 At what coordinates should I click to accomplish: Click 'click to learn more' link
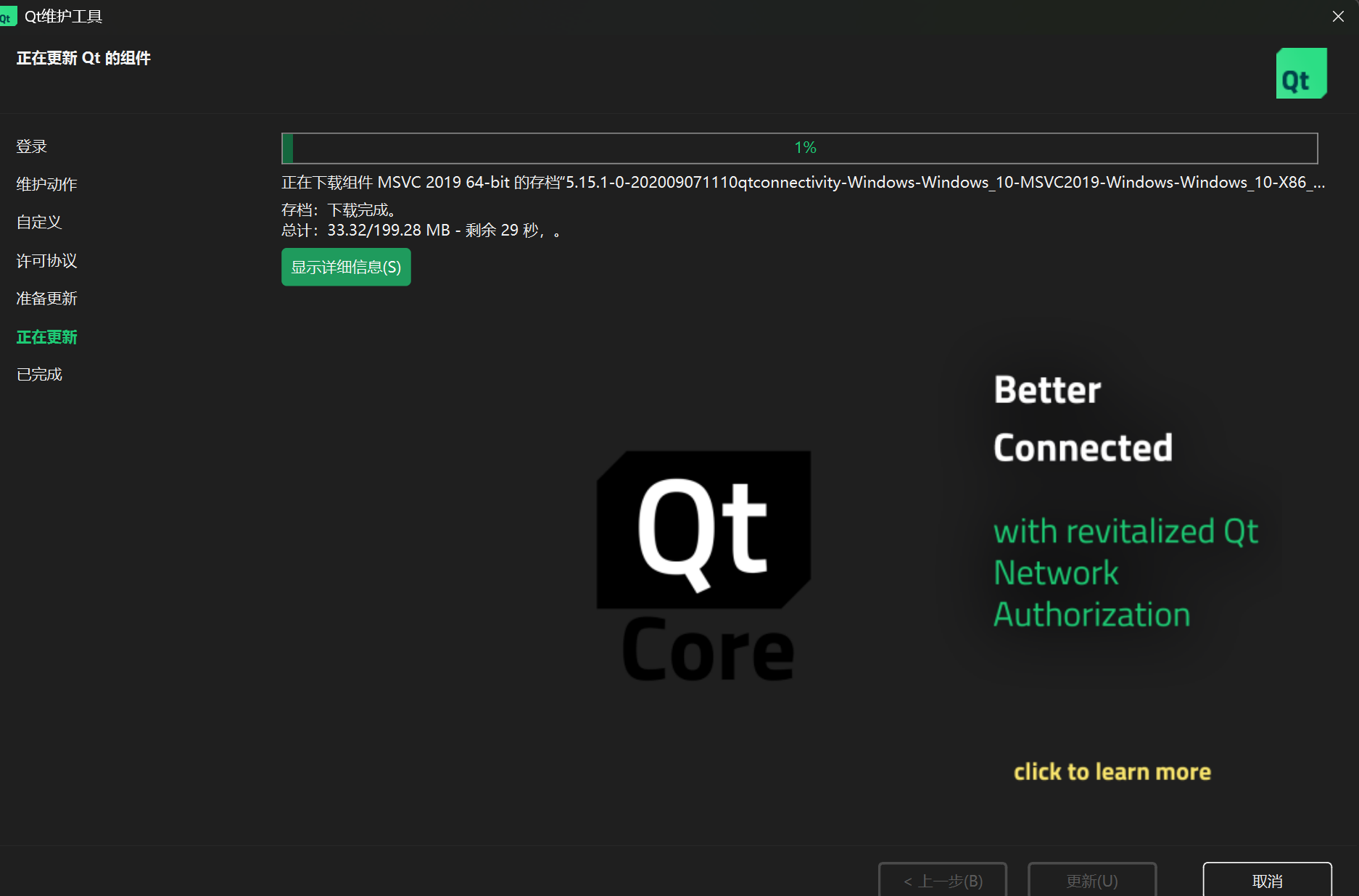pyautogui.click(x=1112, y=771)
